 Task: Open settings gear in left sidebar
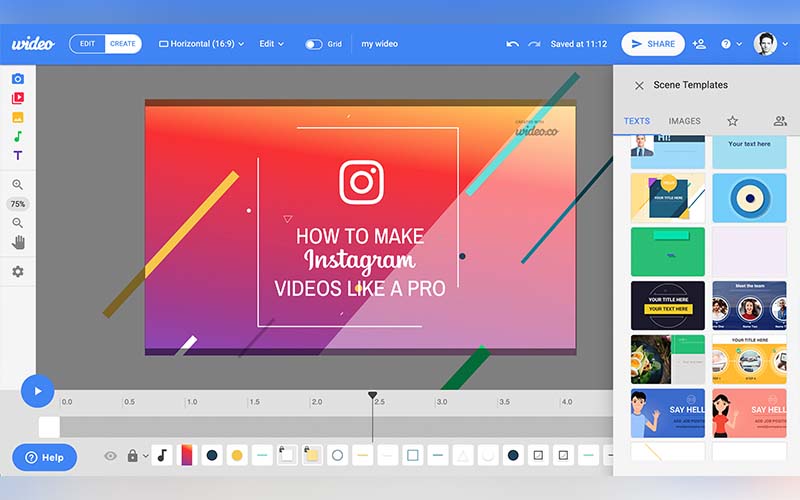click(18, 271)
